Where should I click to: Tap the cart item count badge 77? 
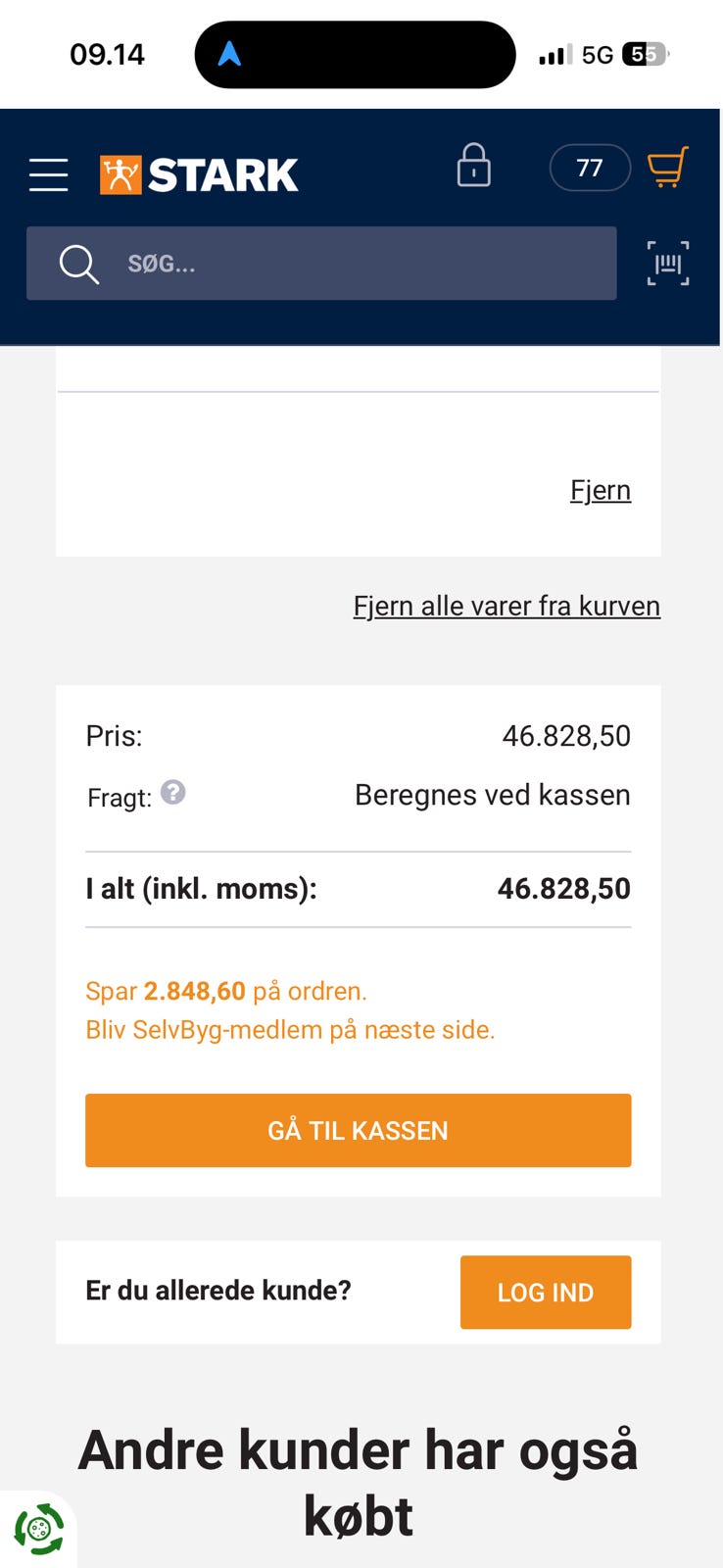coord(590,168)
